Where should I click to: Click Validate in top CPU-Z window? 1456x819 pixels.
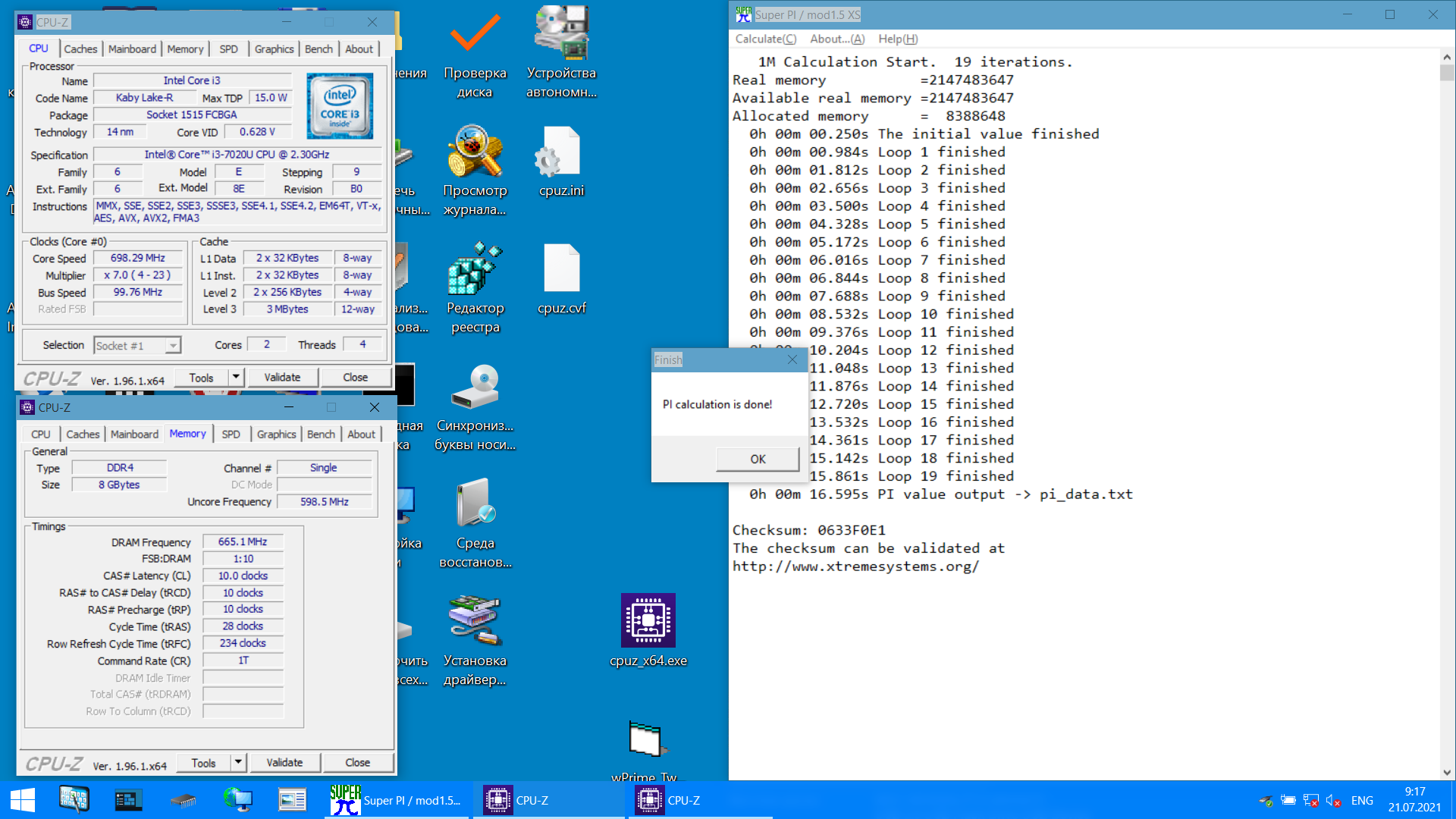[282, 377]
